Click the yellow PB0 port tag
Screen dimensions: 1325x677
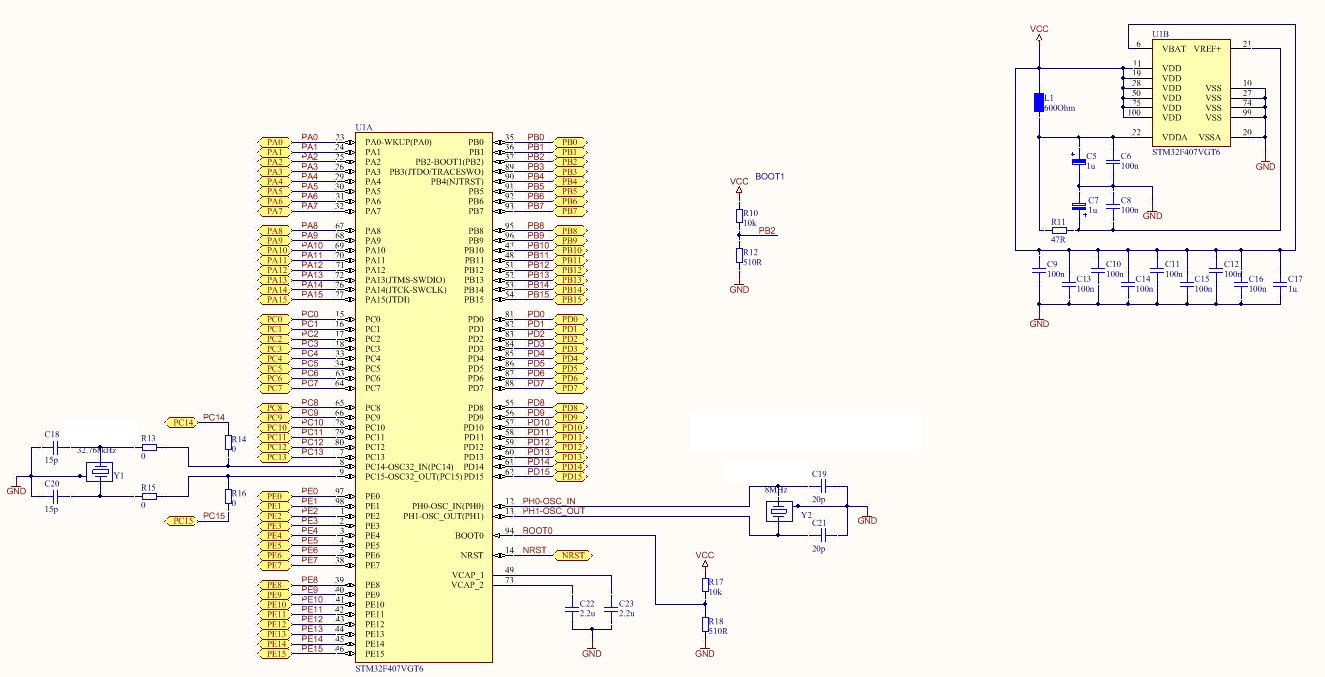point(569,143)
